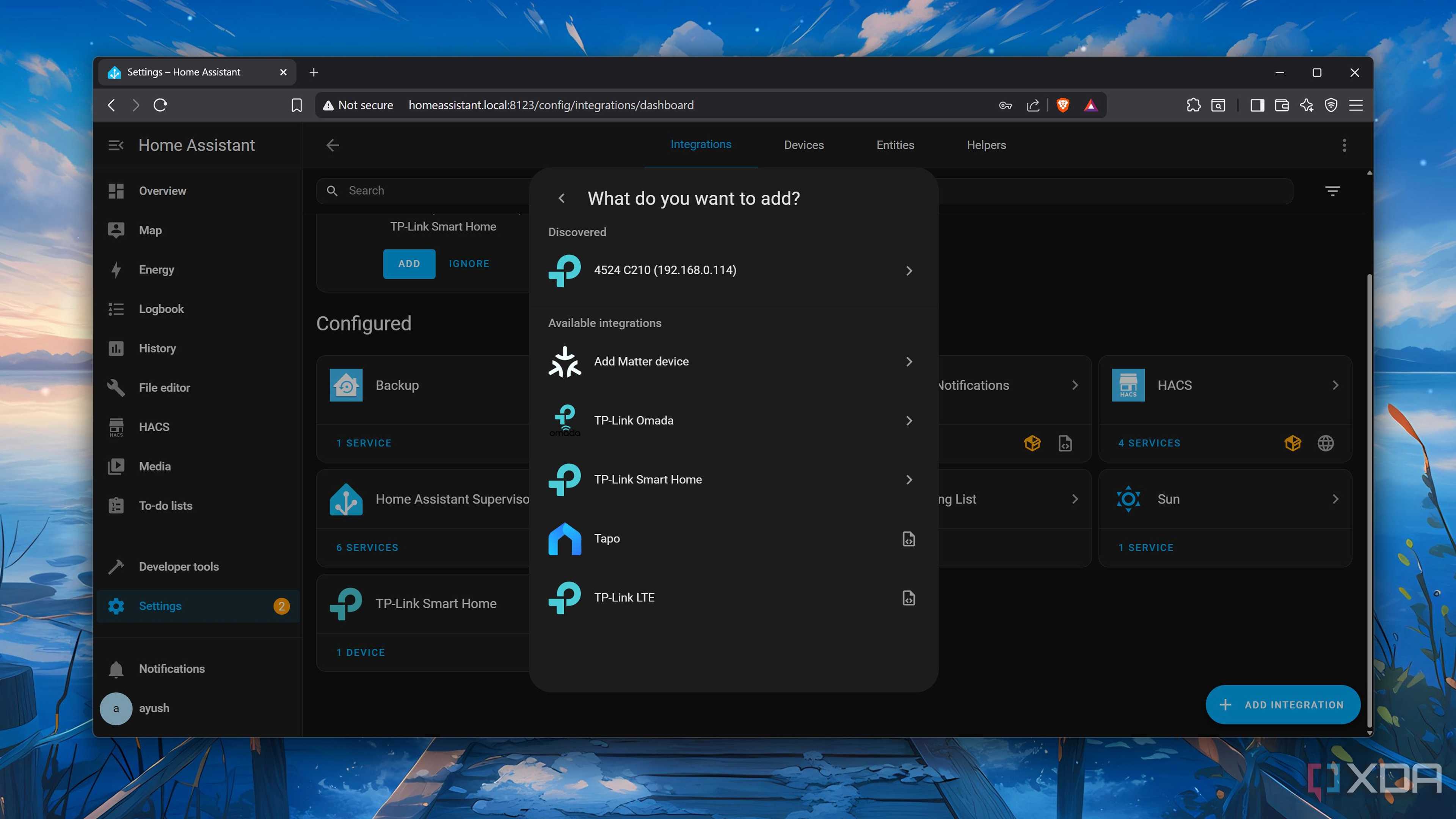Image resolution: width=1456 pixels, height=819 pixels.
Task: Click the ADD INTEGRATION button
Action: coord(1282,704)
